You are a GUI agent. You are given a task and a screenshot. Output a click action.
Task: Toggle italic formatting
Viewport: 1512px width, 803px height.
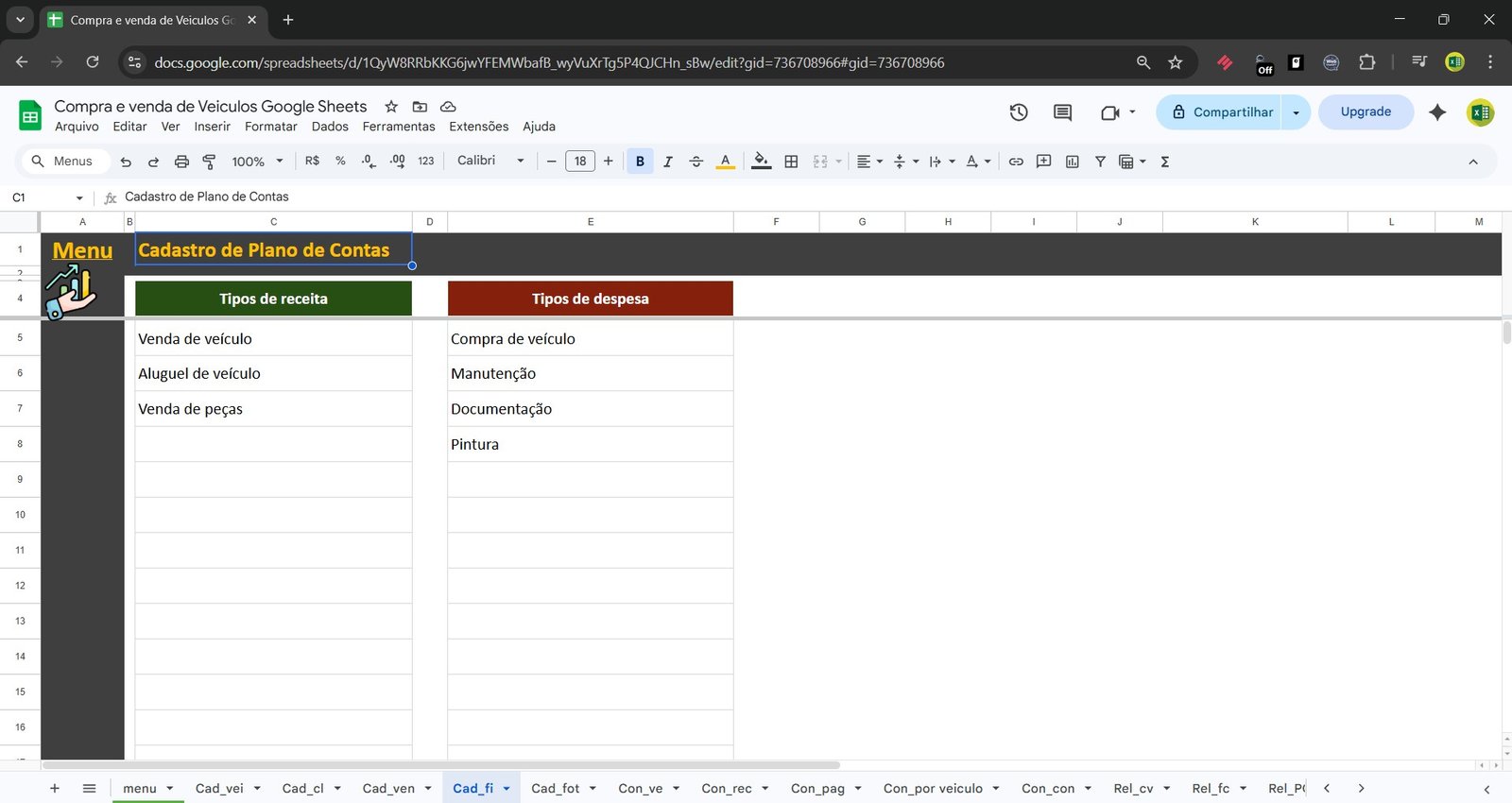coord(668,162)
